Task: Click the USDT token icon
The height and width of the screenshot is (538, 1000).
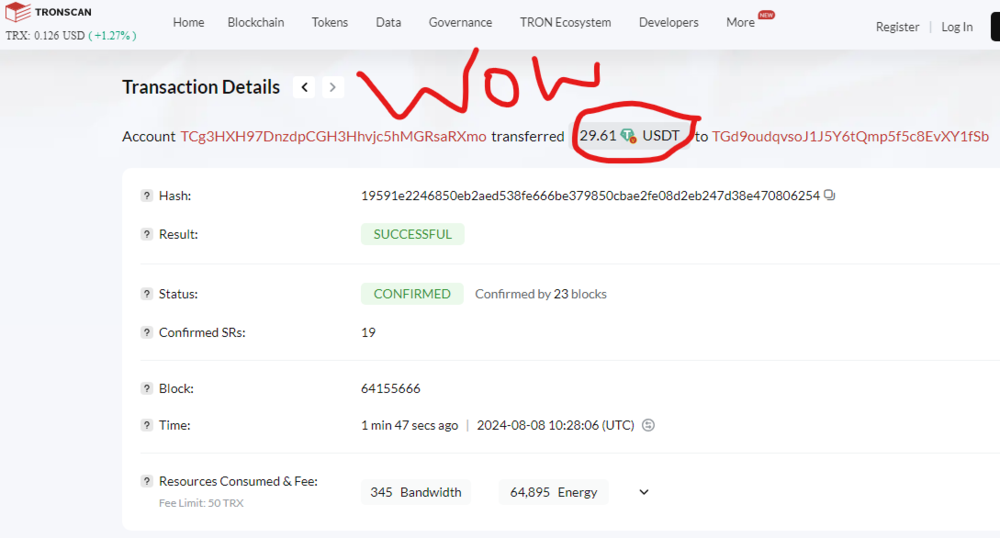Action: click(x=628, y=136)
